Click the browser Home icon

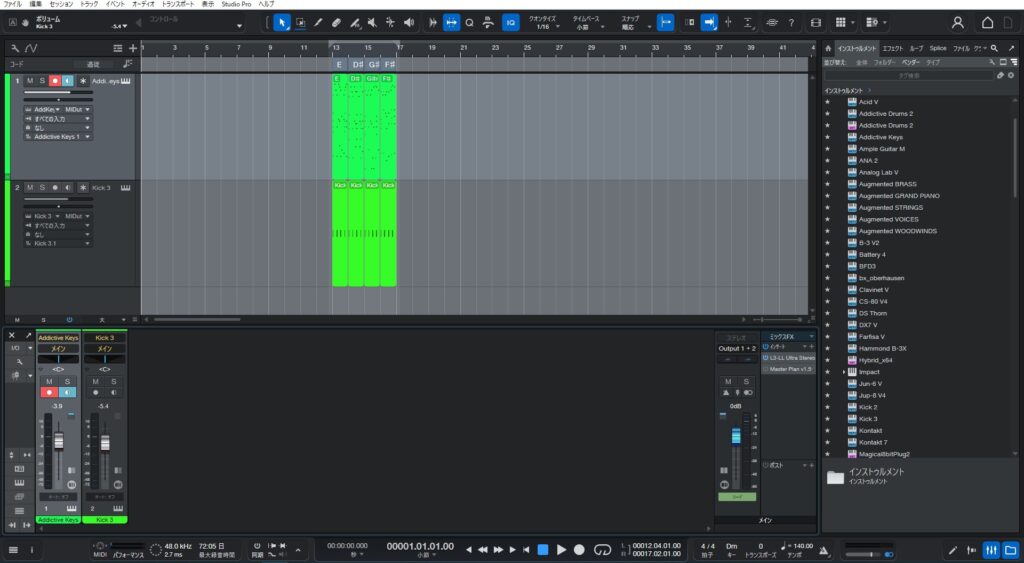(828, 48)
